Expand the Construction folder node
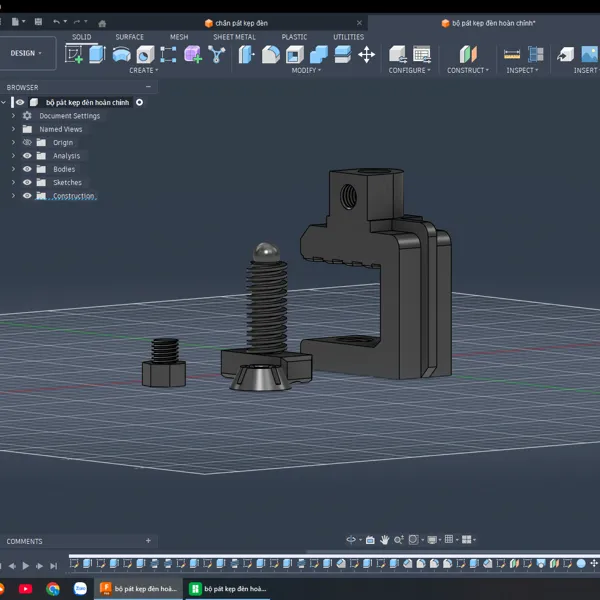 click(x=13, y=196)
